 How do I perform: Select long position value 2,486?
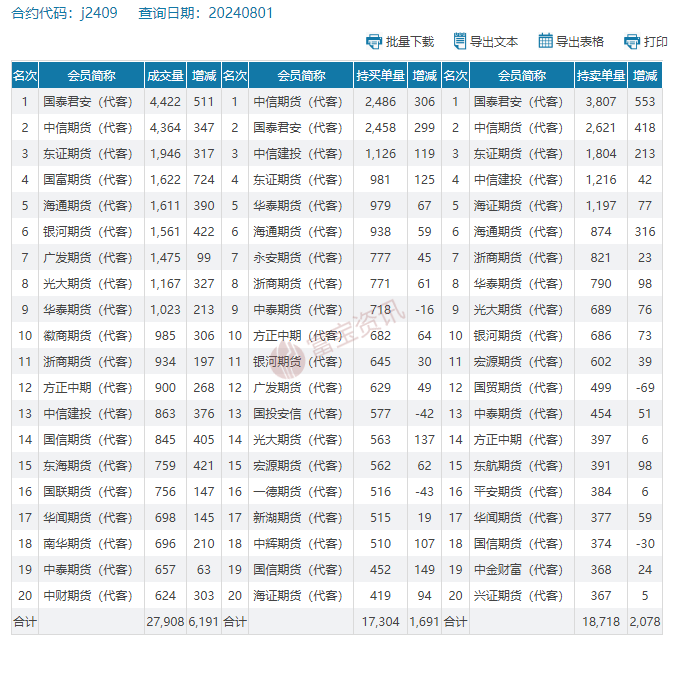380,102
